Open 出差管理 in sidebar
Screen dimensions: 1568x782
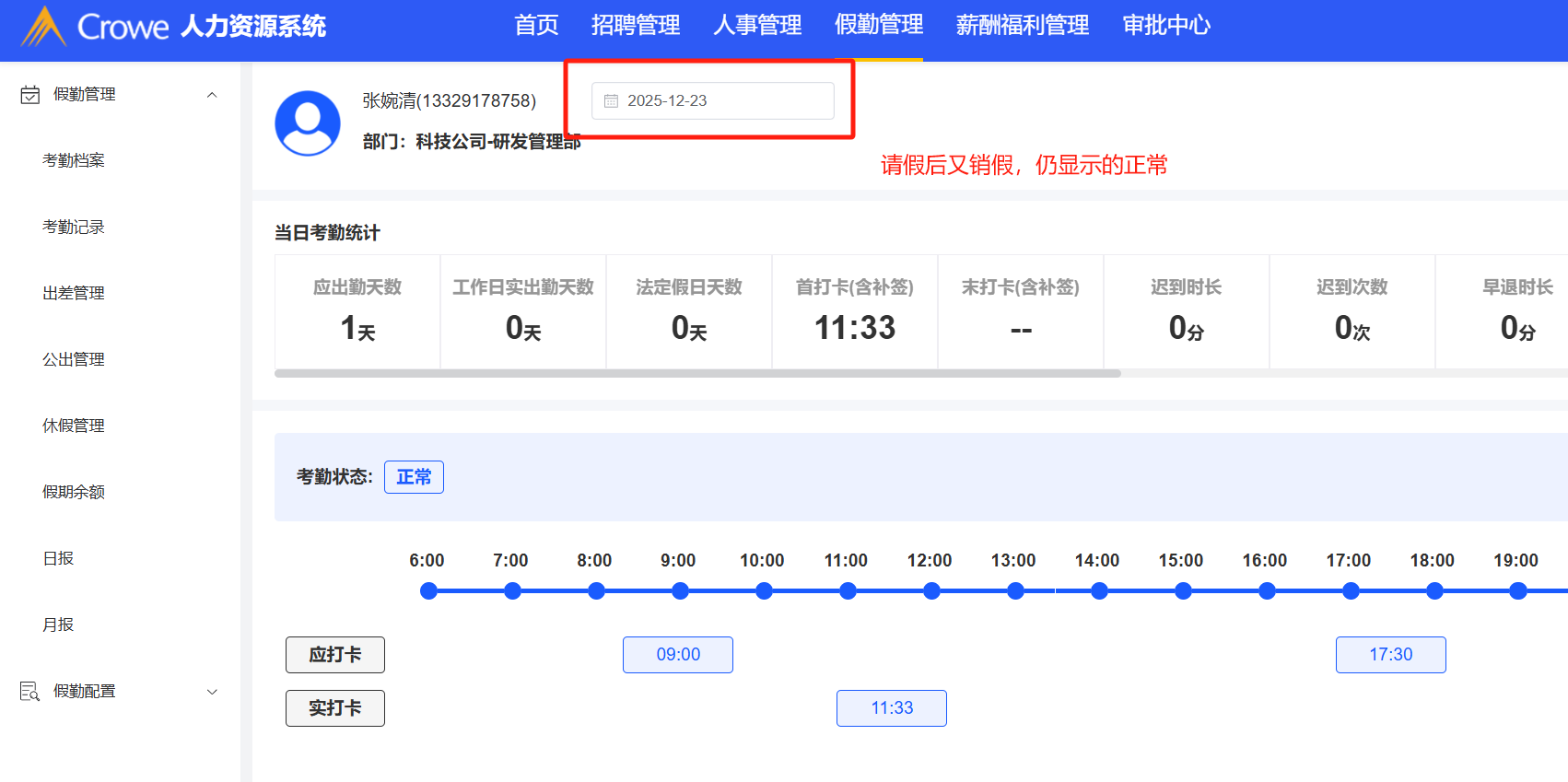(74, 293)
